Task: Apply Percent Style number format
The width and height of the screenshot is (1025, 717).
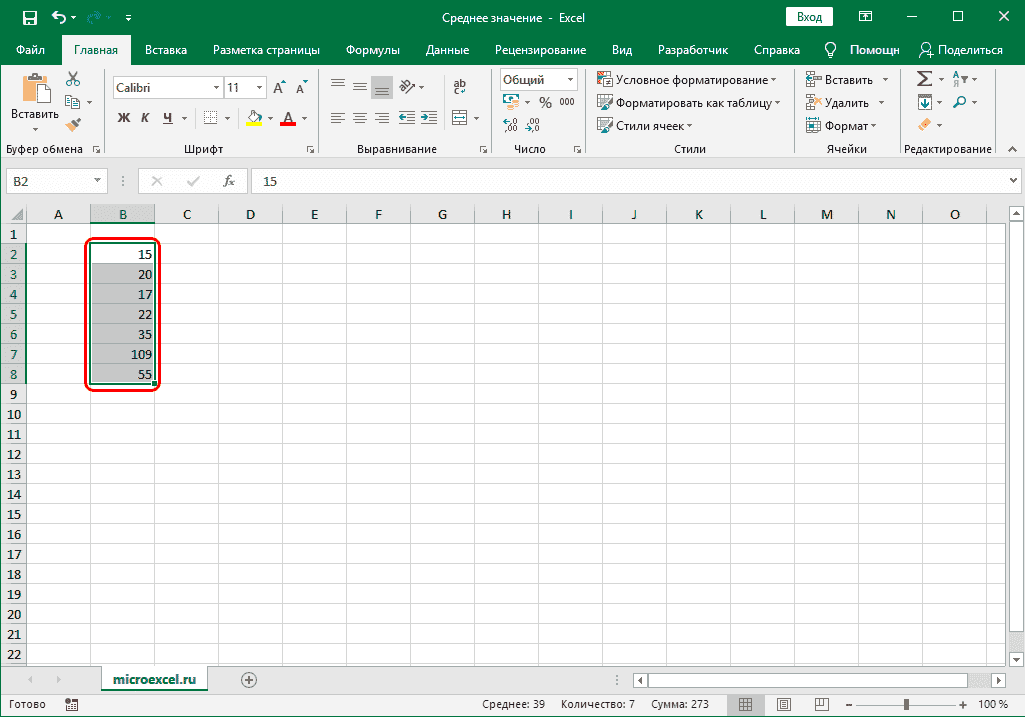Action: pyautogui.click(x=545, y=102)
